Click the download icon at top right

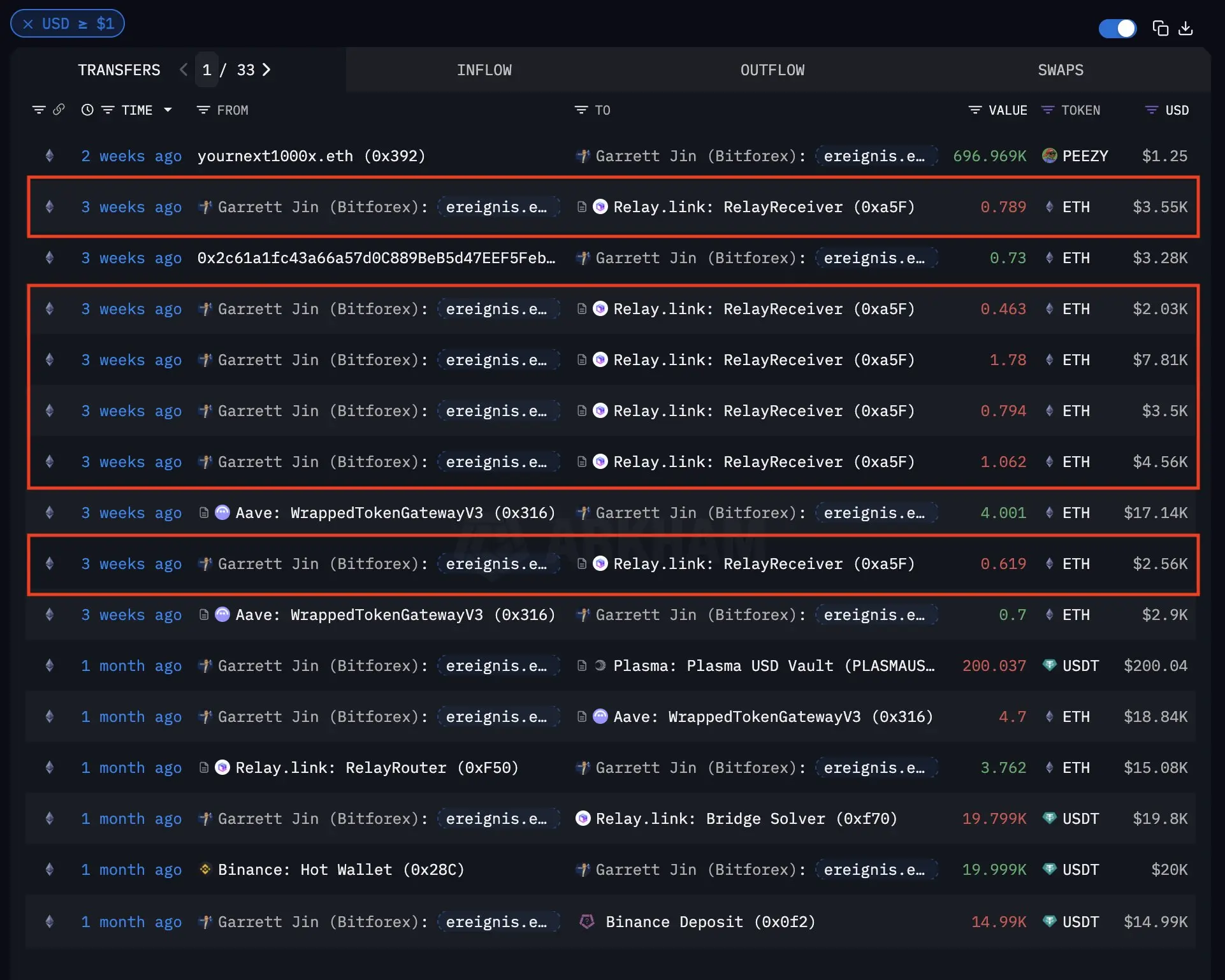point(1185,28)
